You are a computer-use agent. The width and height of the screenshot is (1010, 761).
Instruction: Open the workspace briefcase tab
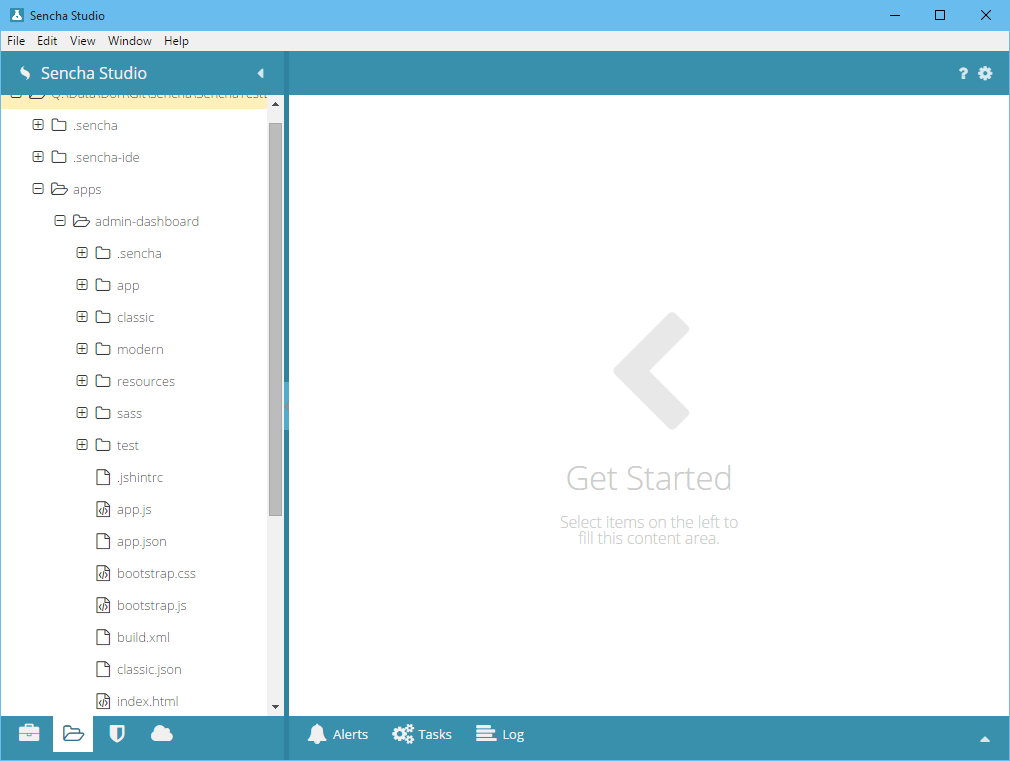point(29,733)
